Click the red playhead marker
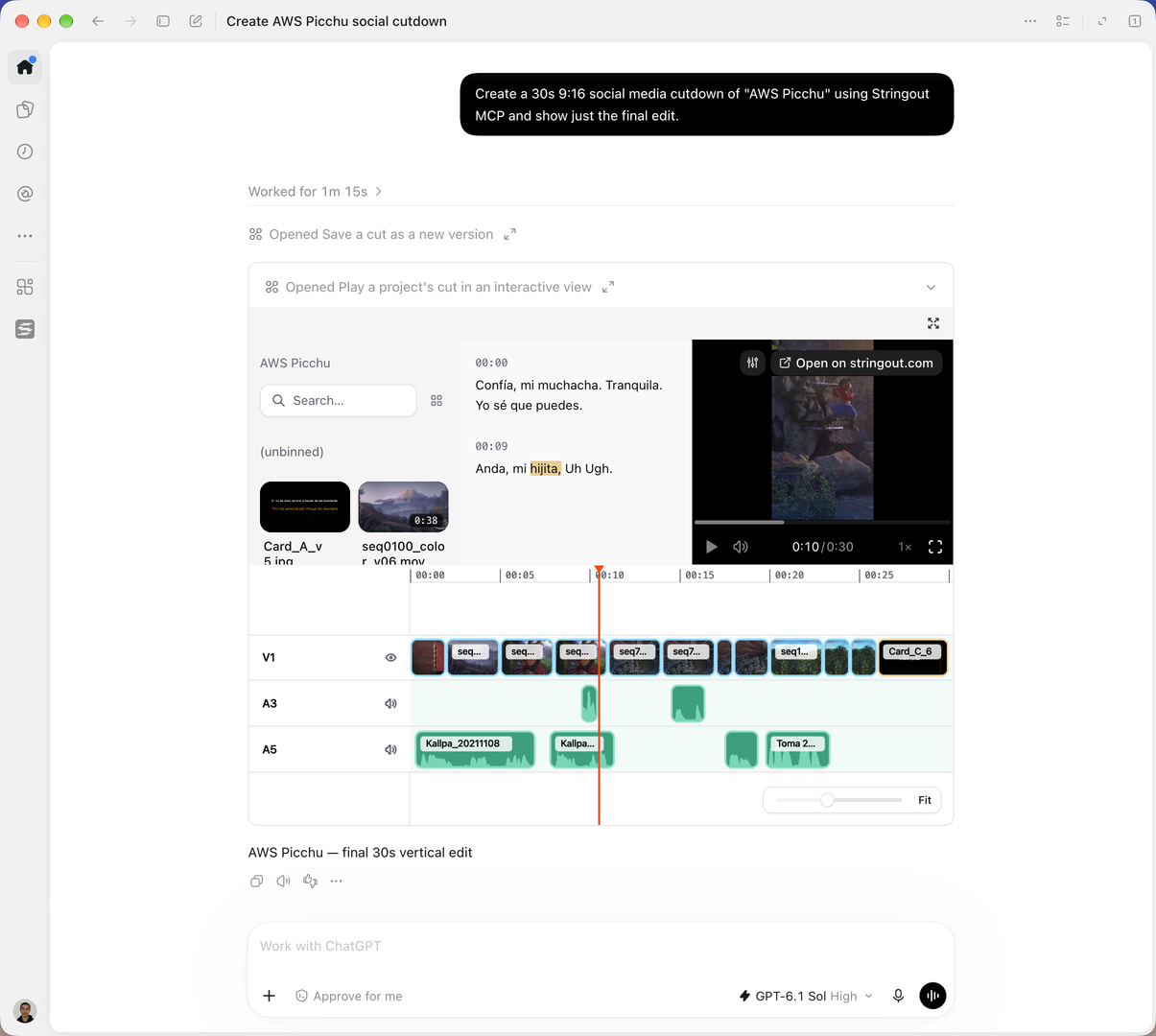The width and height of the screenshot is (1156, 1036). 599,571
